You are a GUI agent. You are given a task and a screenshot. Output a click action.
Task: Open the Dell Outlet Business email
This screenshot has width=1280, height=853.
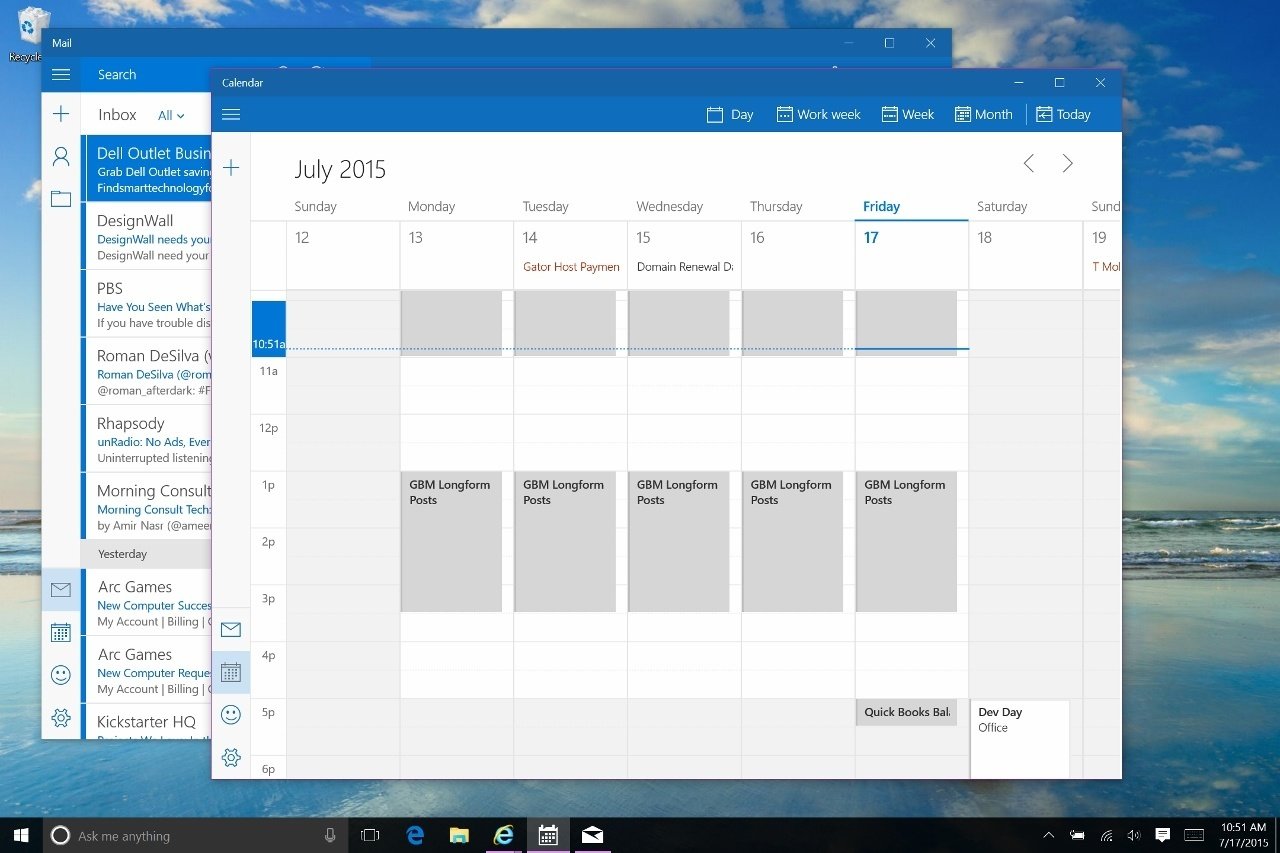(x=146, y=170)
